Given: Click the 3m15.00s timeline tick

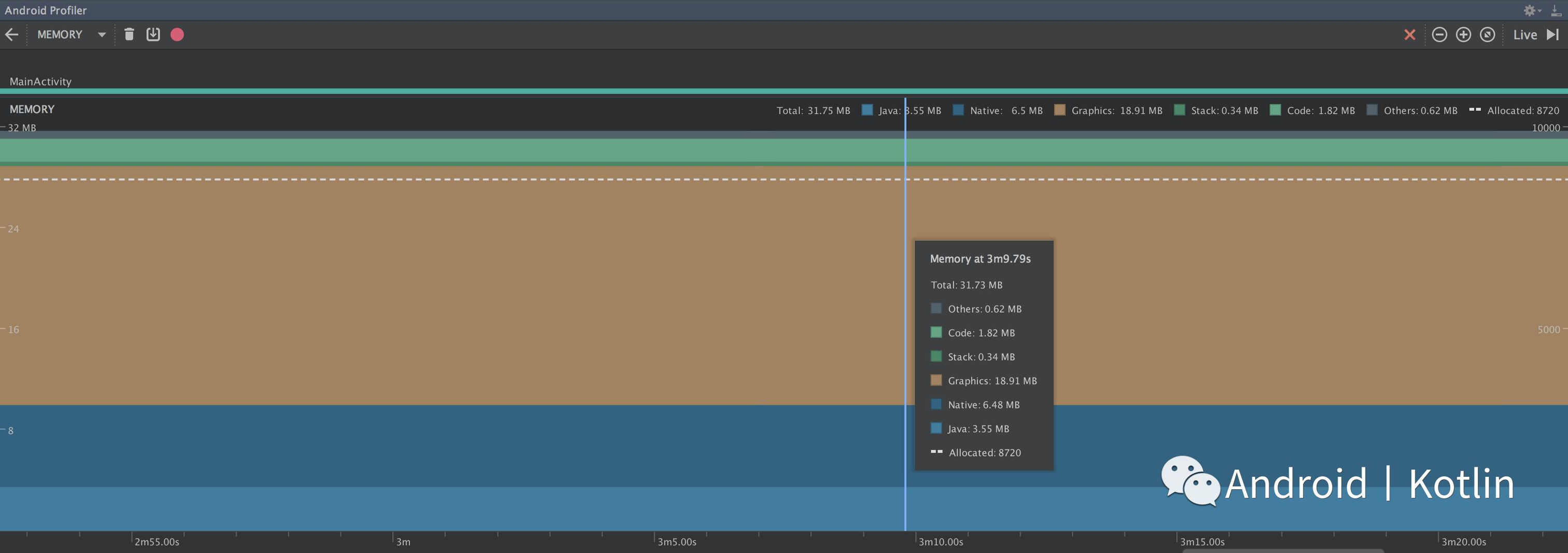Looking at the screenshot, I should click(1202, 542).
